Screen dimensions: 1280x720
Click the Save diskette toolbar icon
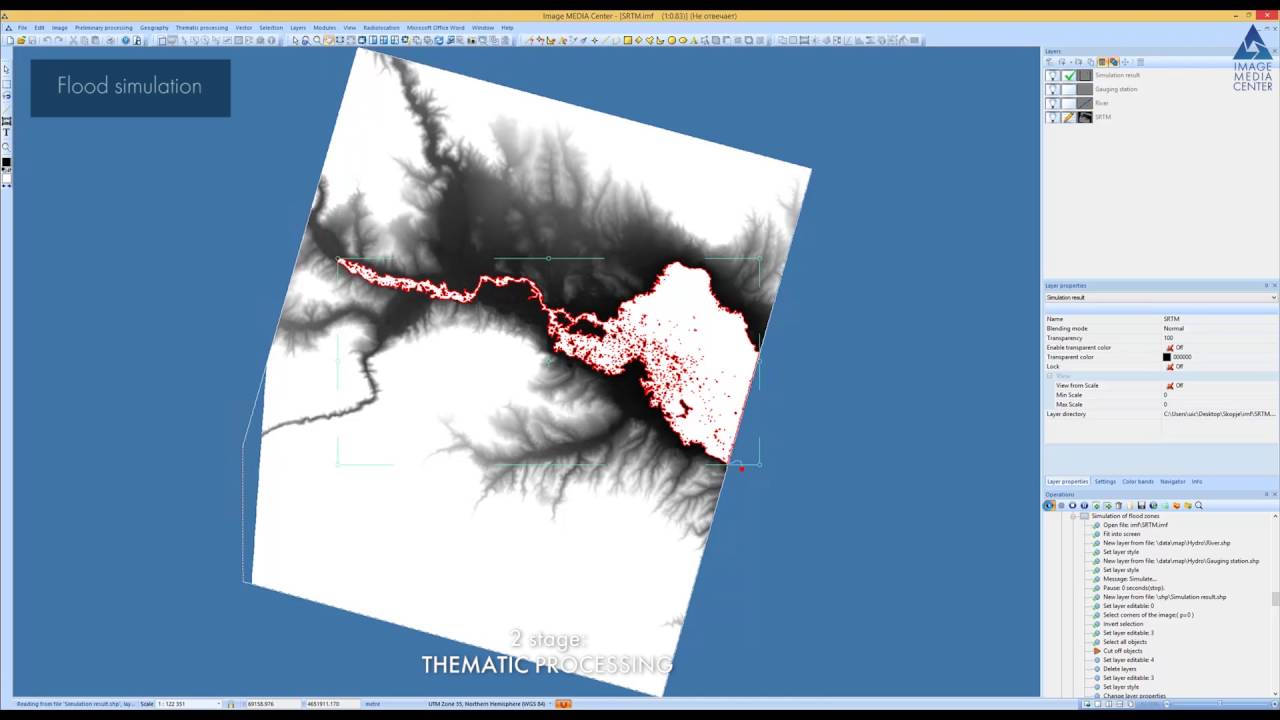[x=32, y=40]
